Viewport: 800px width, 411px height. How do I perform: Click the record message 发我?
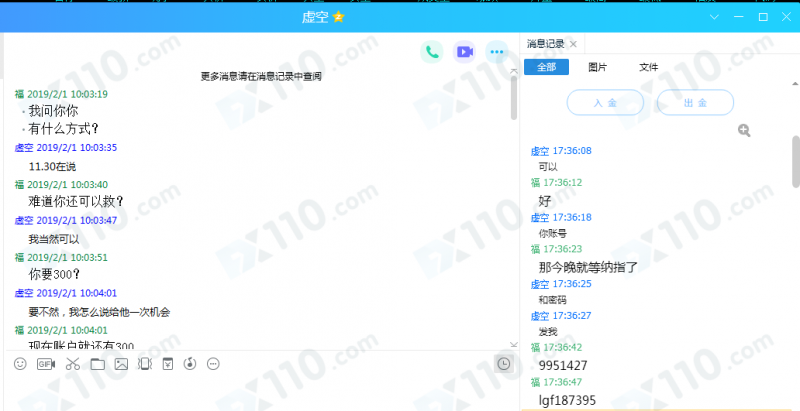(548, 332)
